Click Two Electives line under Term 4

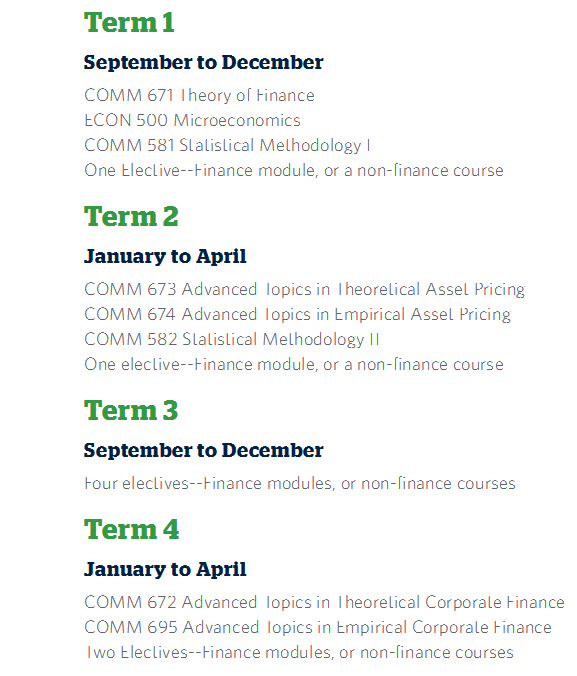tap(300, 653)
